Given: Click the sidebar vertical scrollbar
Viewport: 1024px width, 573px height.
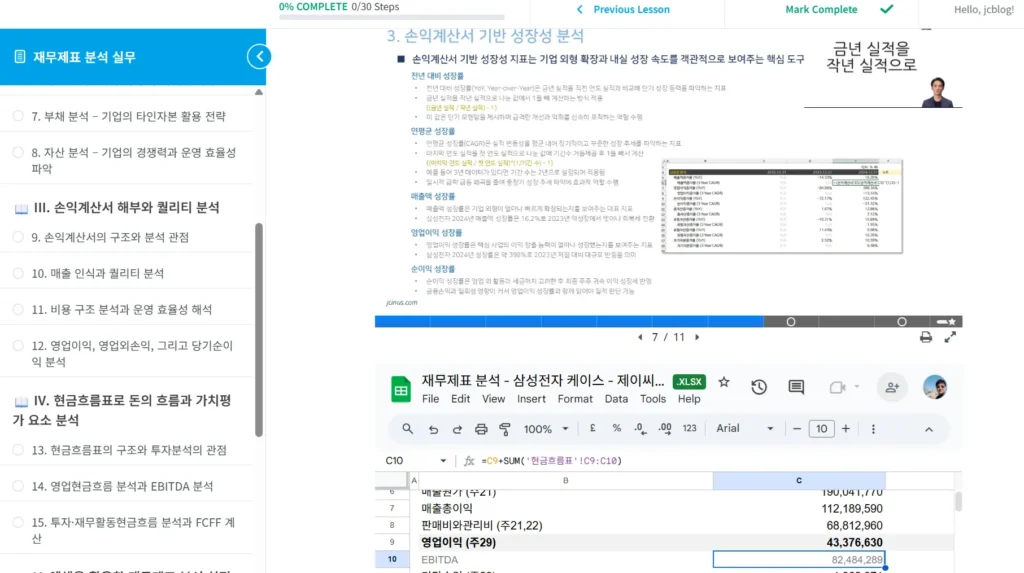Looking at the screenshot, I should [259, 330].
